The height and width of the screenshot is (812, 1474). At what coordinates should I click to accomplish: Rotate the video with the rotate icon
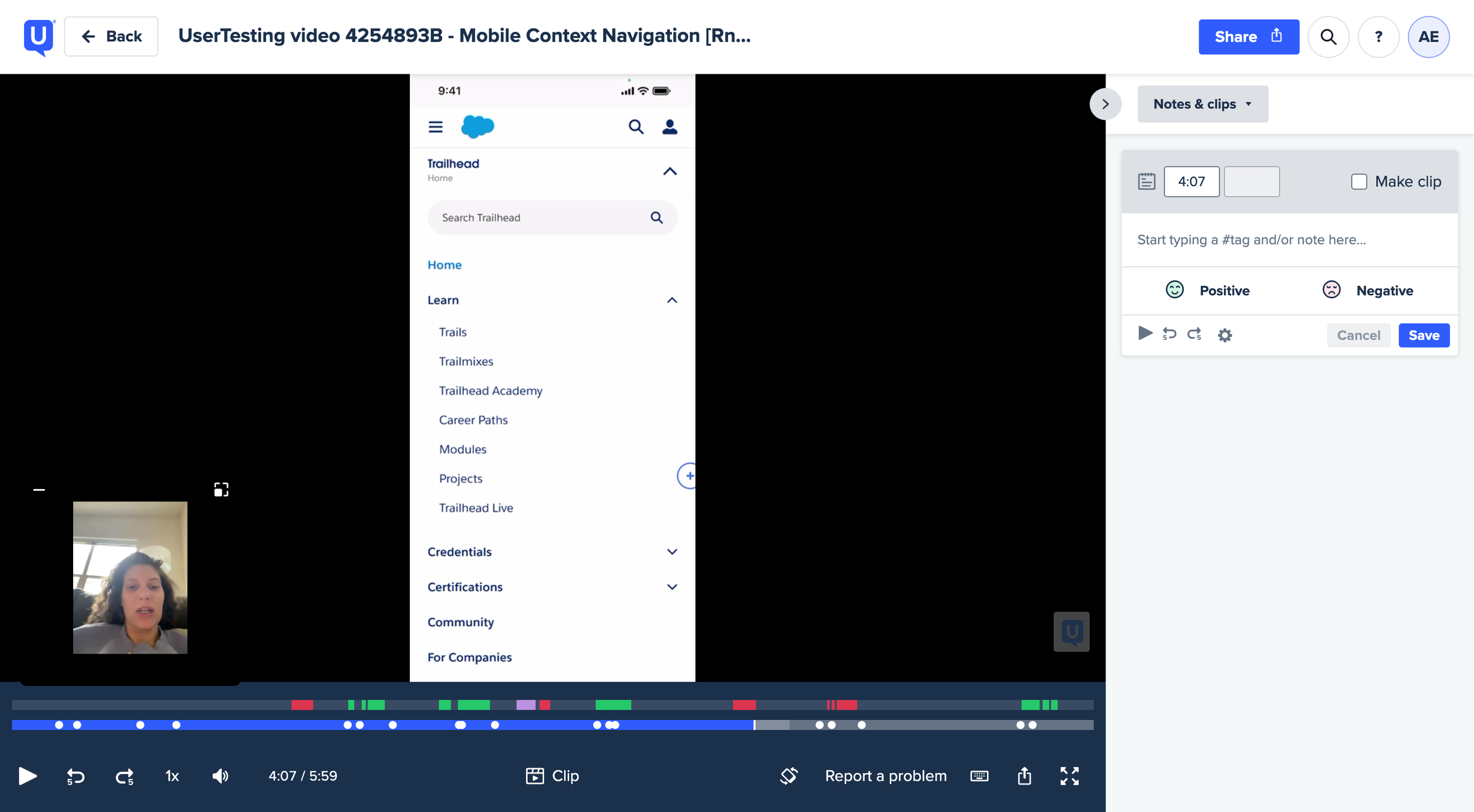point(789,776)
